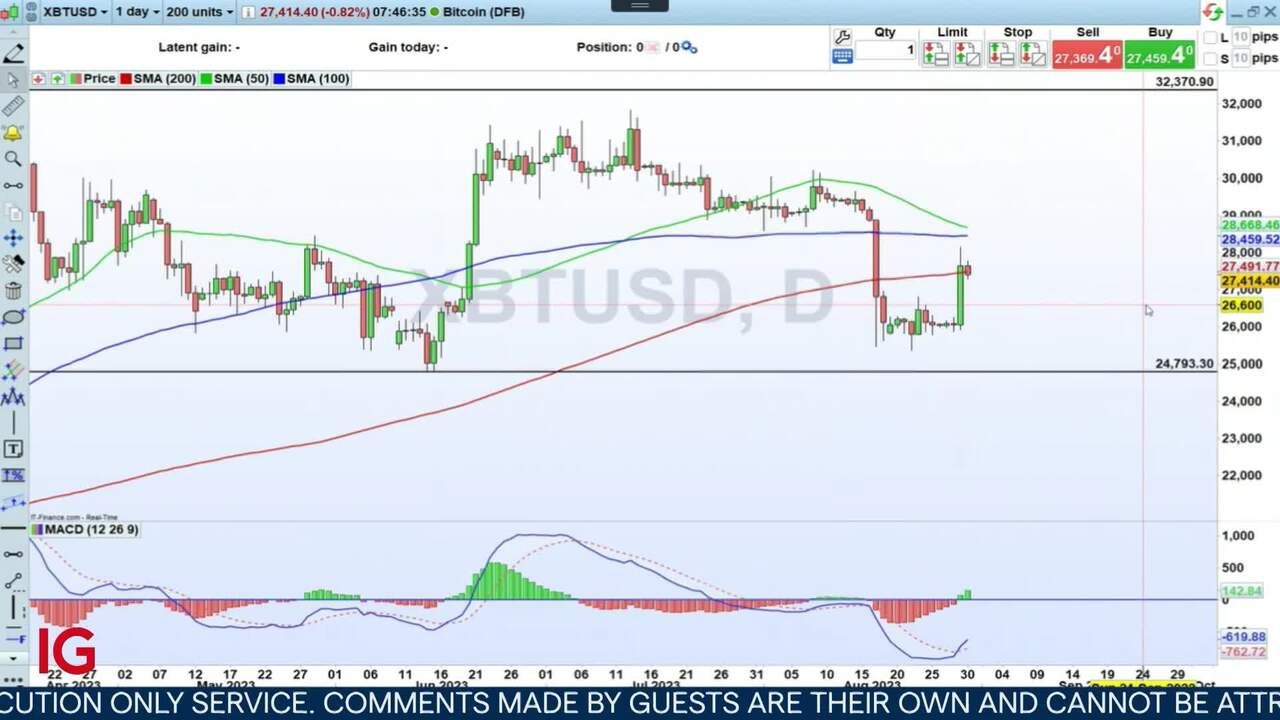
Task: Select the ellipse drawing tool
Action: click(x=13, y=317)
